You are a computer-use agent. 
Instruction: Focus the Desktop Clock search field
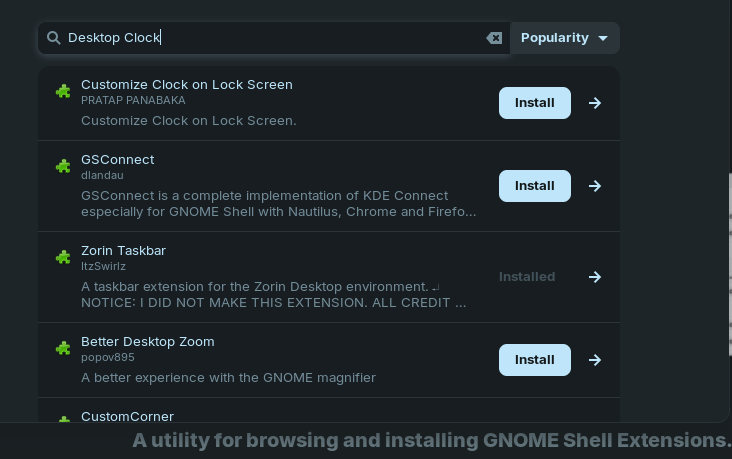(275, 38)
